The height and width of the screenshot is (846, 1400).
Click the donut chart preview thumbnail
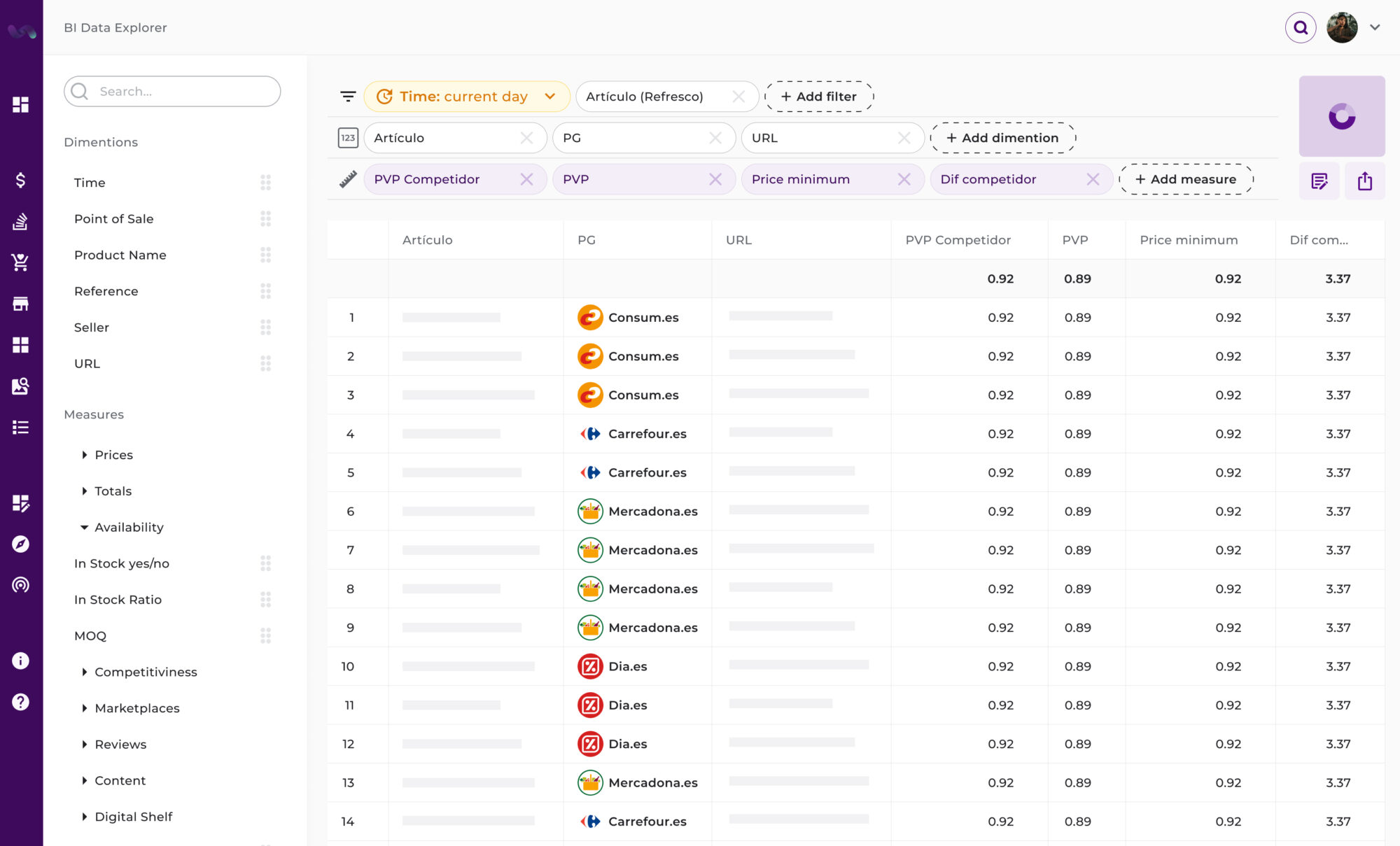[x=1341, y=115]
